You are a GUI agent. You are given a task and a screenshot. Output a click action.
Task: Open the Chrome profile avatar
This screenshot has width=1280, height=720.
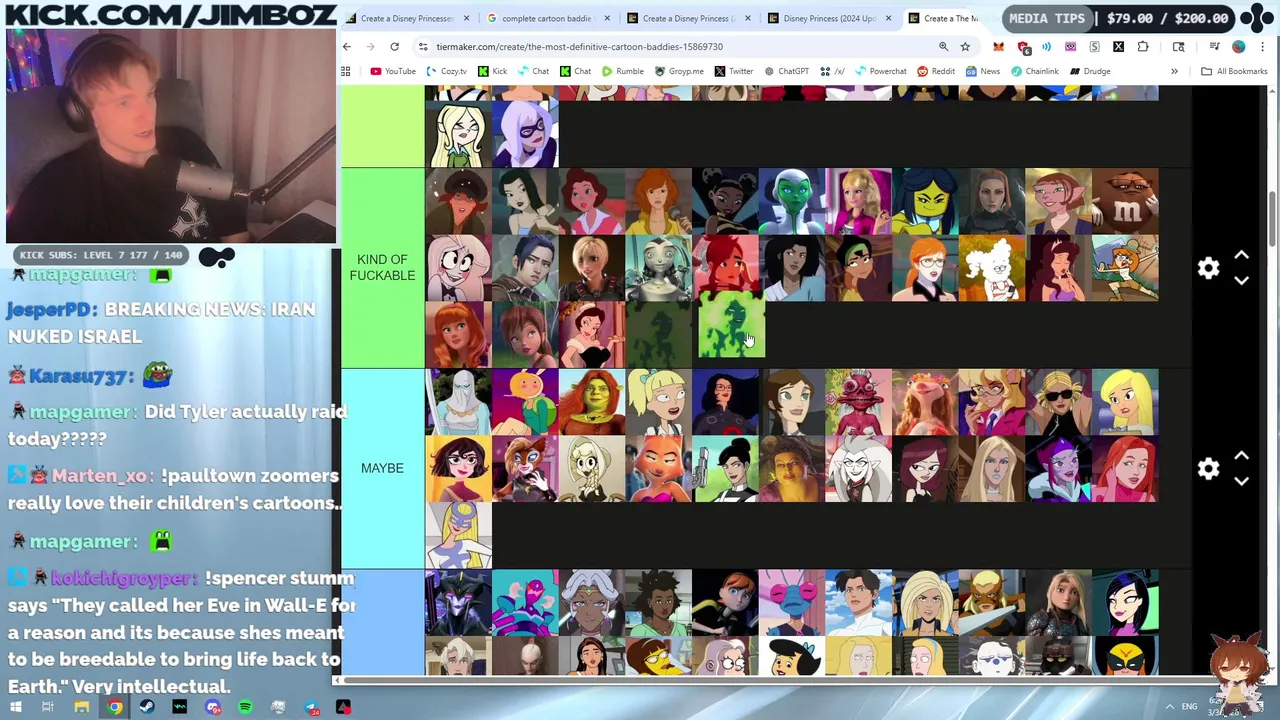1238,46
